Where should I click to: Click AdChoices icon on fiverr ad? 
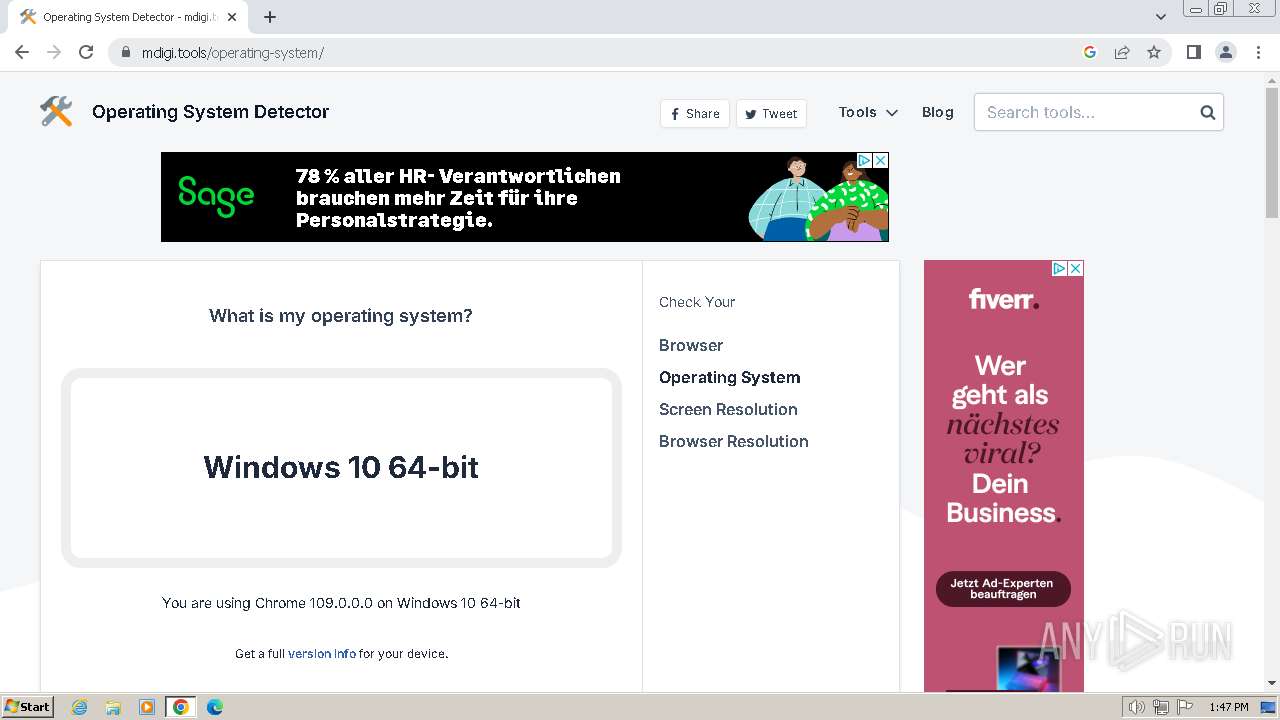1060,268
